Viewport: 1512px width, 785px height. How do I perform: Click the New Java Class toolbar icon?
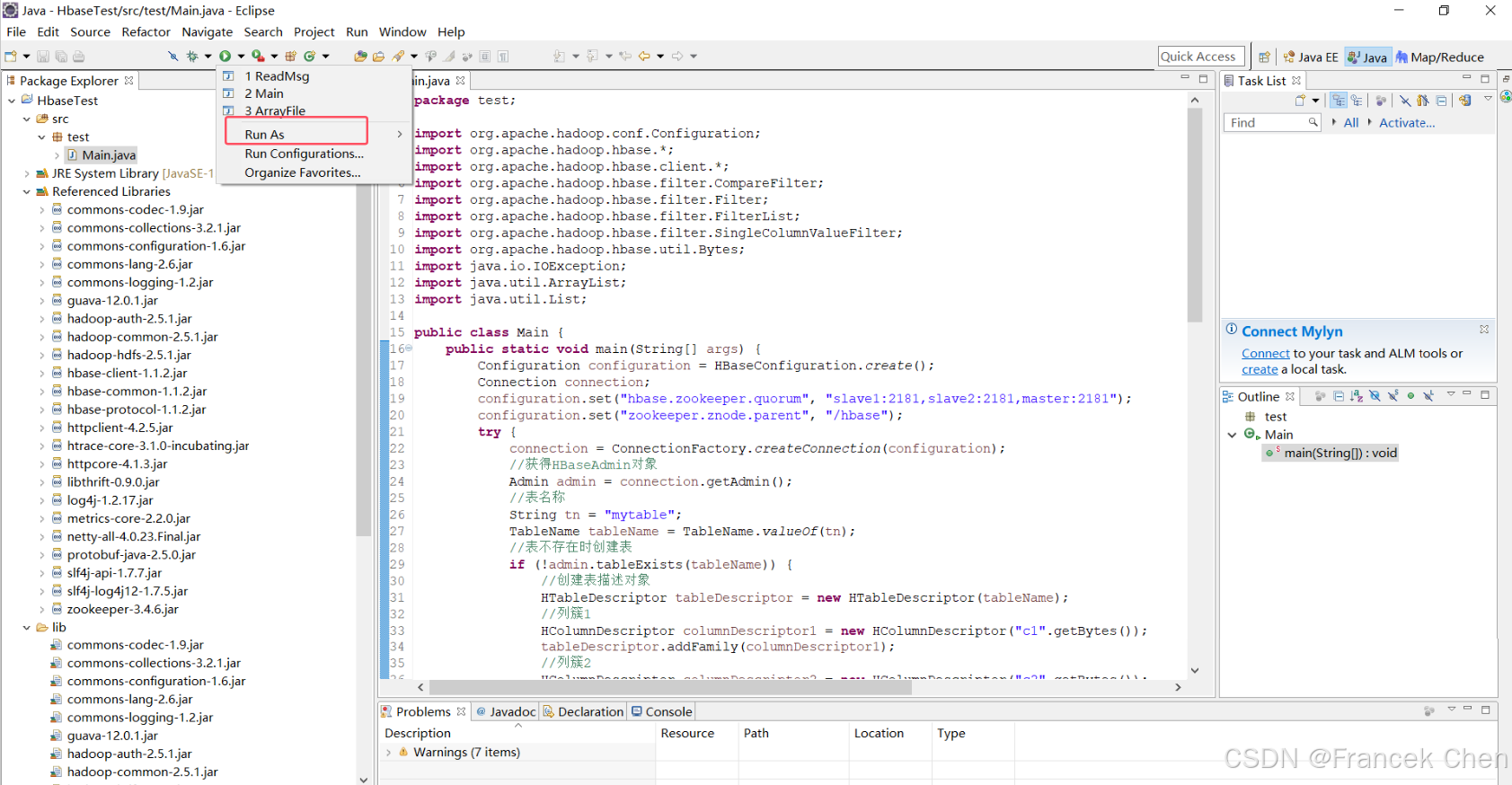[309, 56]
